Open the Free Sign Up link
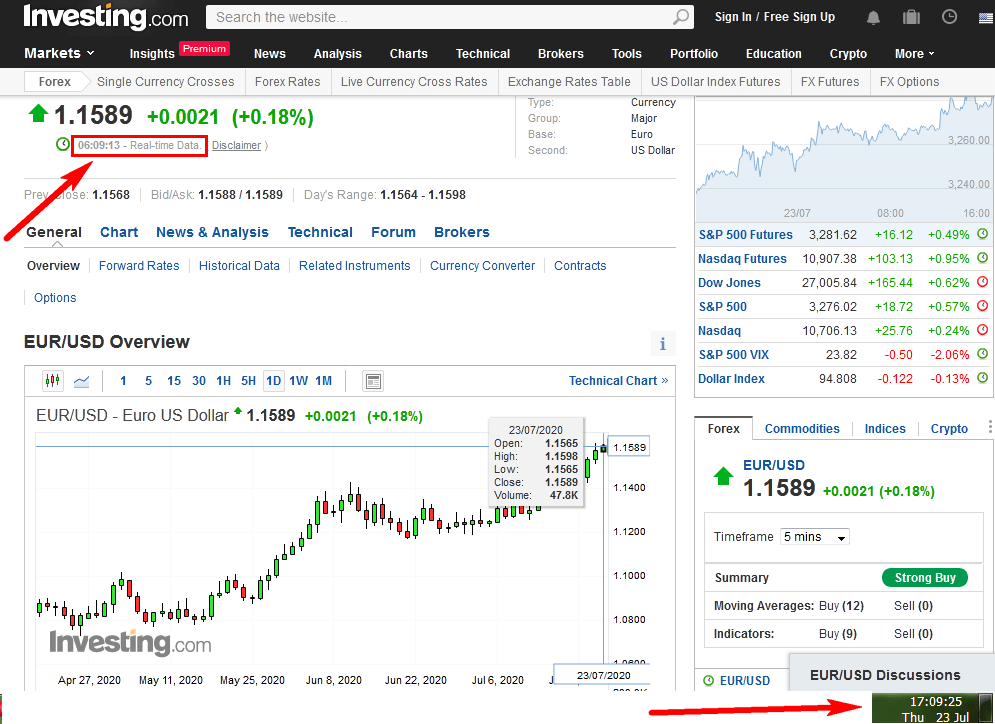The height and width of the screenshot is (724, 995). click(x=799, y=17)
